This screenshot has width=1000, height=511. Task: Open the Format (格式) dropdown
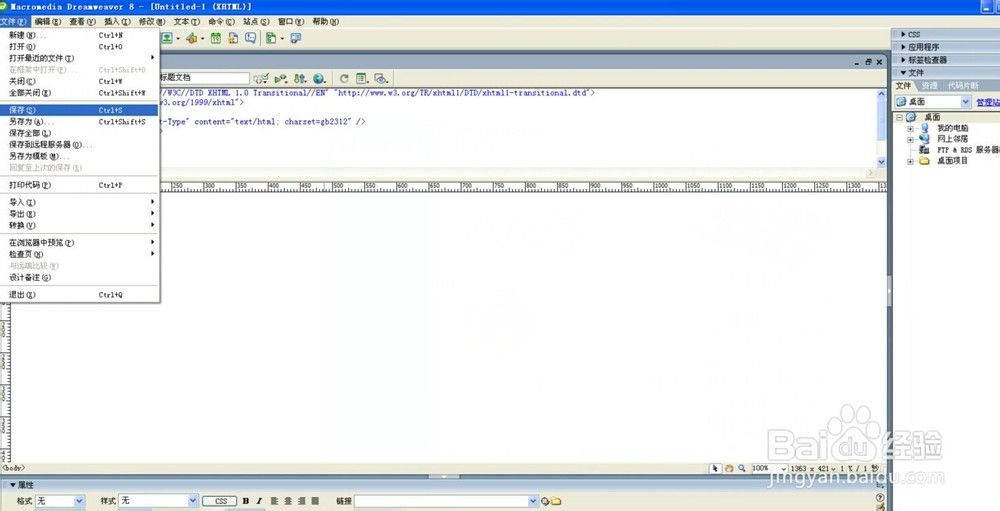click(x=59, y=501)
